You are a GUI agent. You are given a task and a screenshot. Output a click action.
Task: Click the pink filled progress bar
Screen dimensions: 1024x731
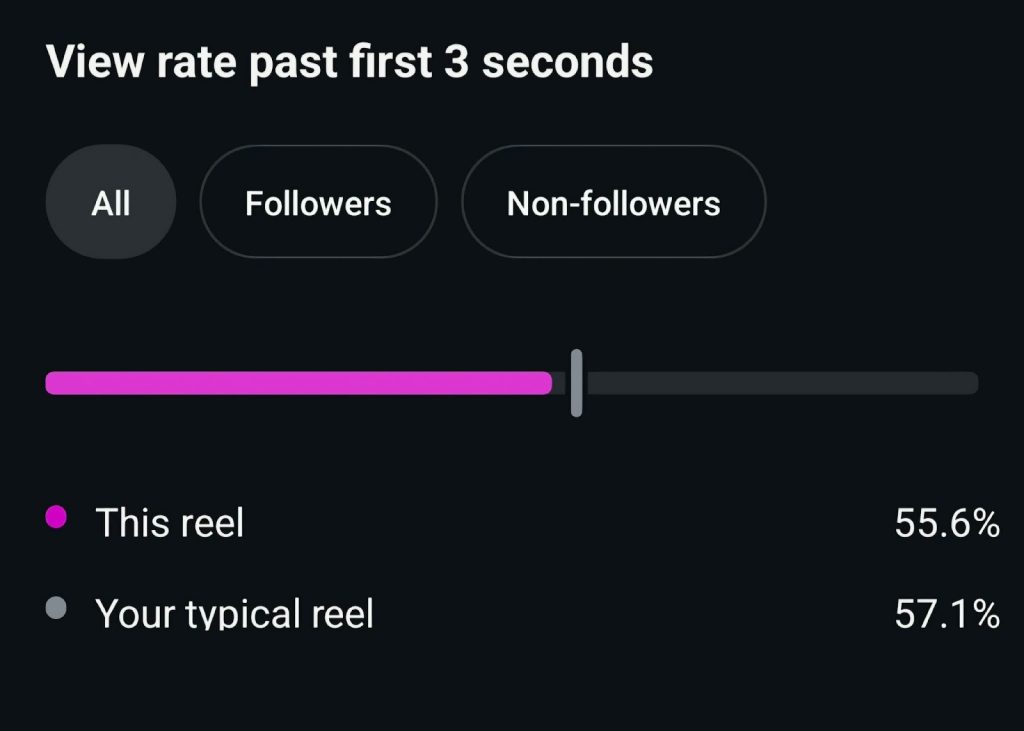(298, 383)
